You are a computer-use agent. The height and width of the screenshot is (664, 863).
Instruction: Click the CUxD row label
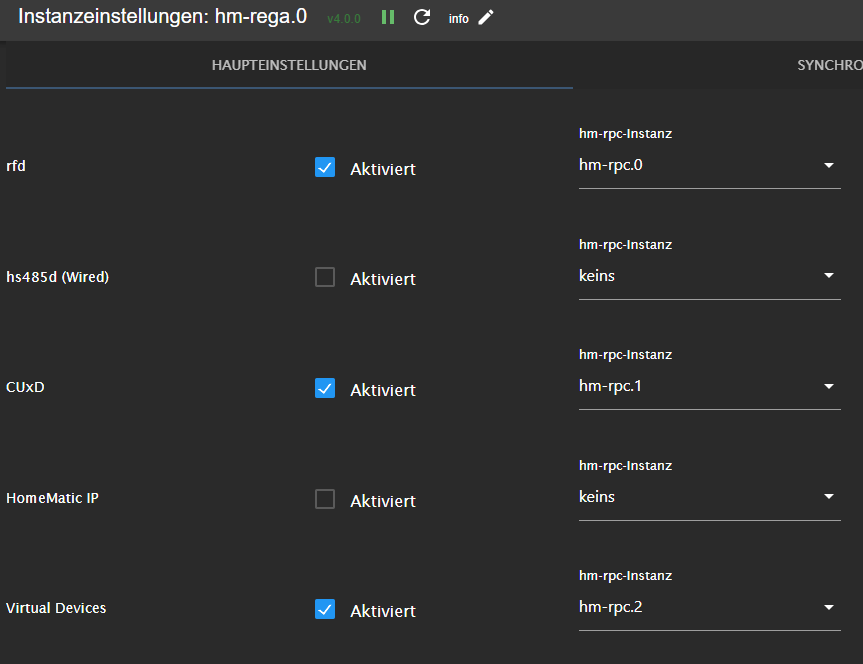[25, 387]
